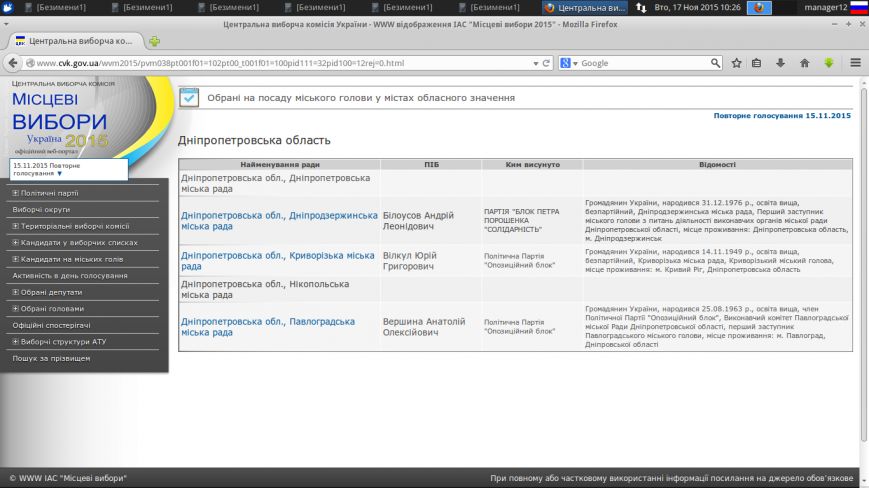Screen dimensions: 869x488
Task: Click the green download add-on icon
Action: (829, 63)
